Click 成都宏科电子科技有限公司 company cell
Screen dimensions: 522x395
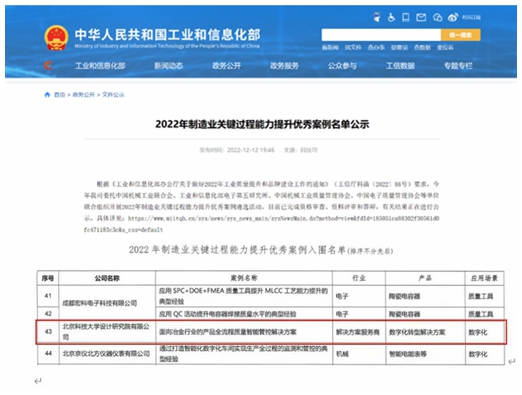107,303
